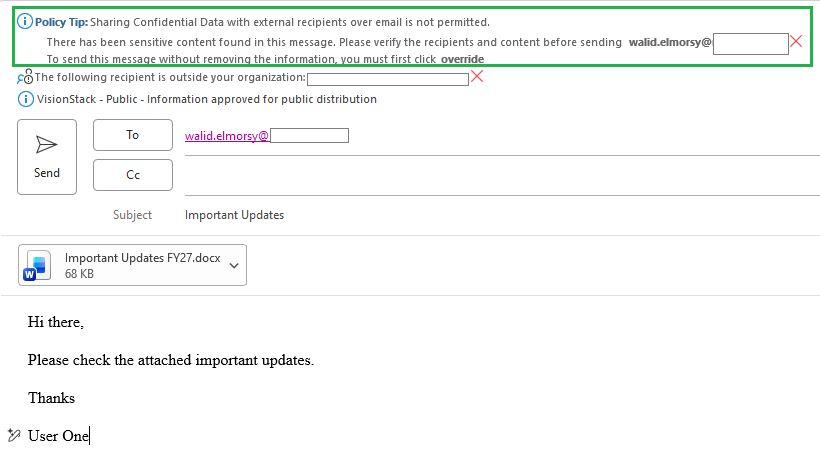
Task: Open Important Updates FY27.docx attachment
Action: tap(142, 258)
